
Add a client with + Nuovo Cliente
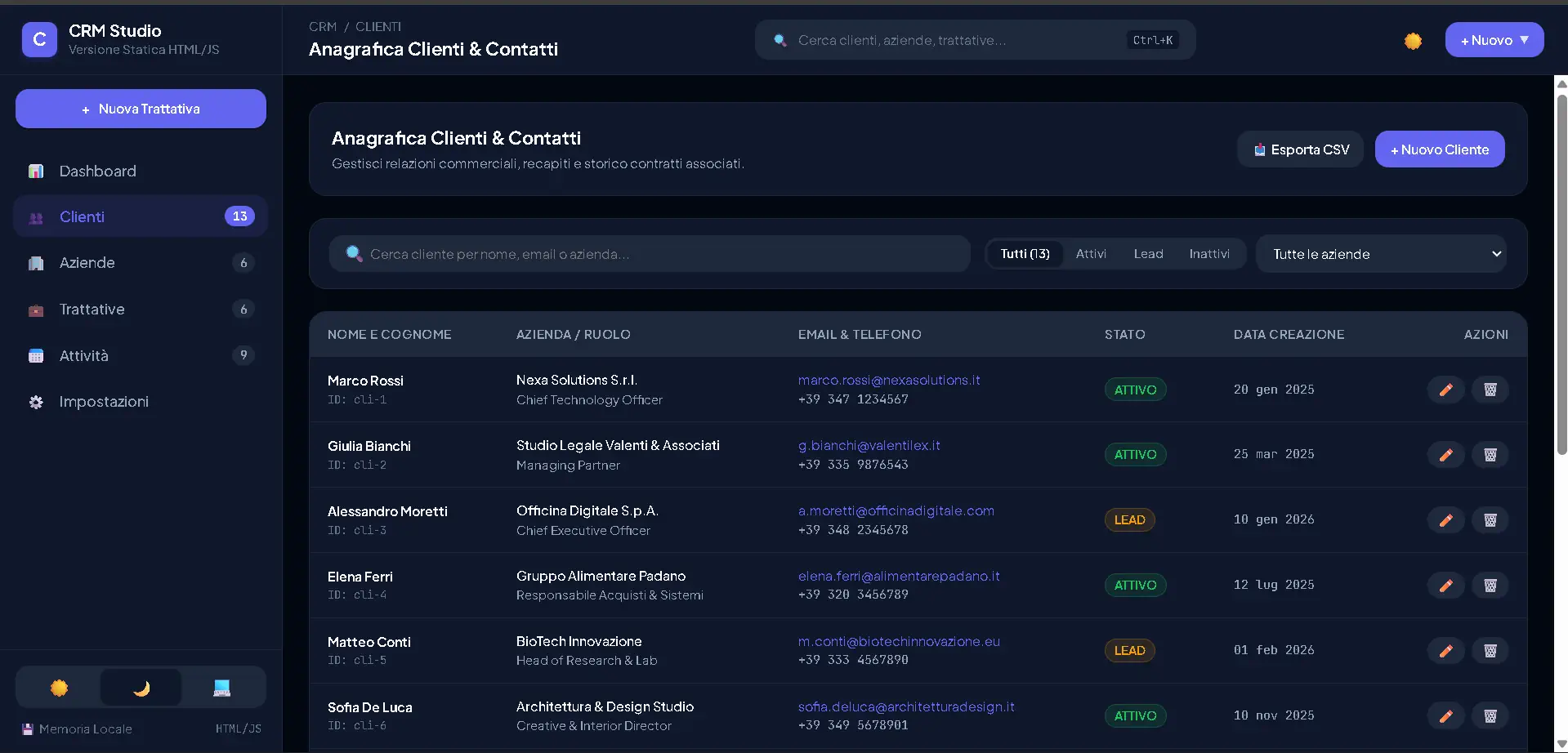tap(1440, 149)
